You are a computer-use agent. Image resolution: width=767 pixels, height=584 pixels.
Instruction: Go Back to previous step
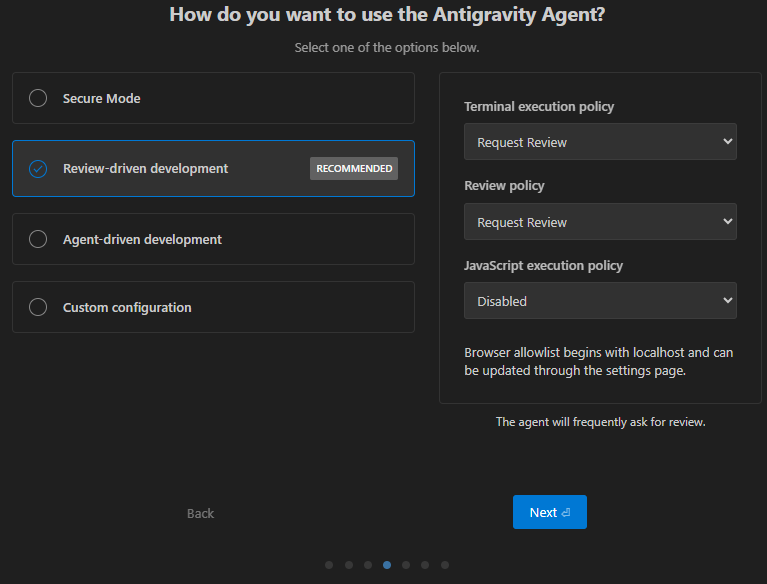pyautogui.click(x=200, y=513)
